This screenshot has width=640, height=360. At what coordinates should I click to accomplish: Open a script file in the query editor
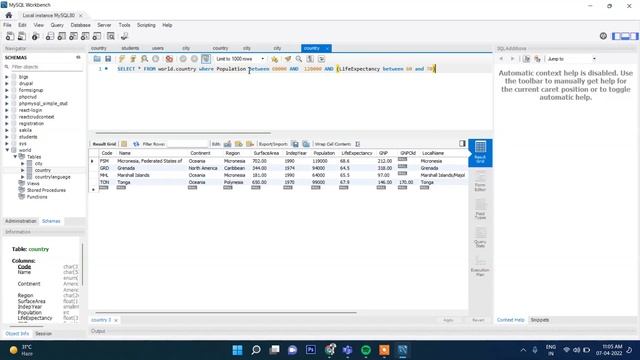click(x=97, y=59)
